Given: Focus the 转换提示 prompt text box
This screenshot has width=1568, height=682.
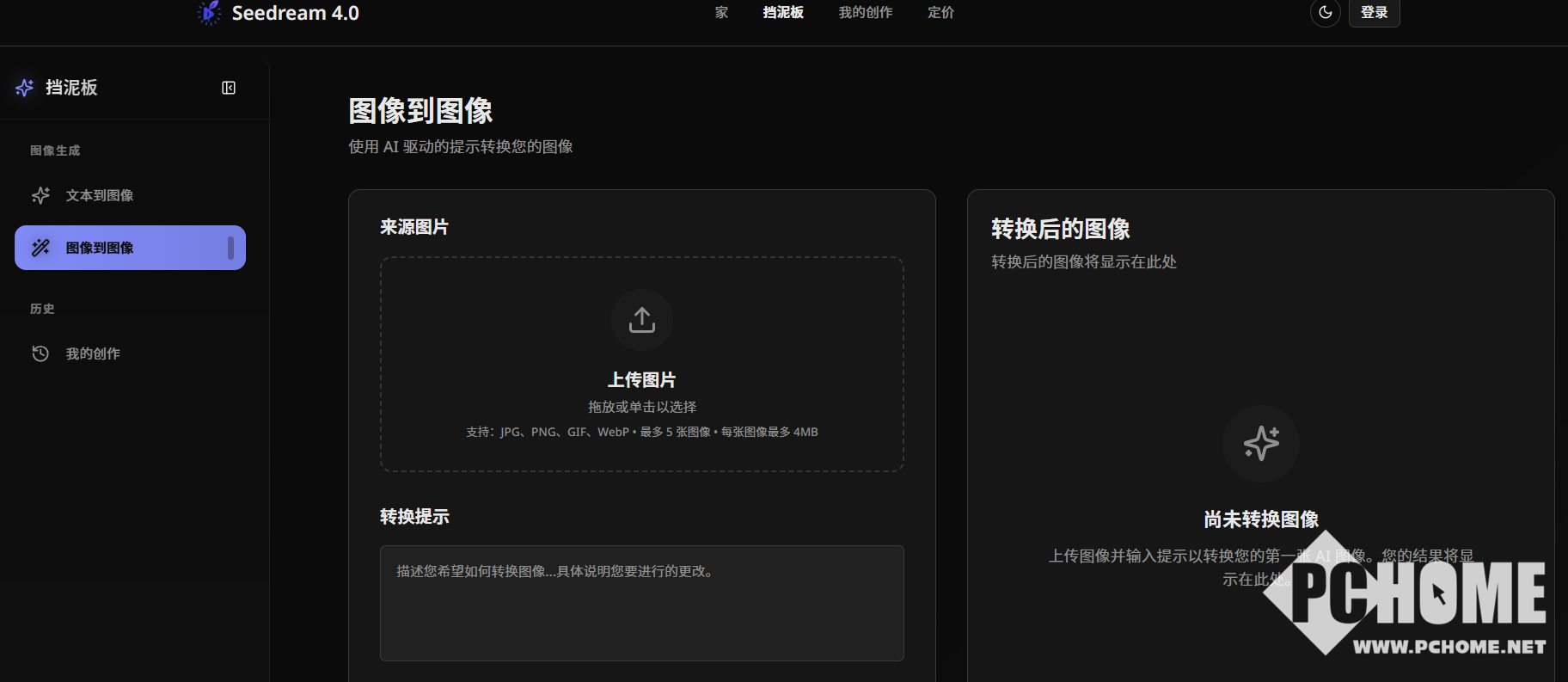Looking at the screenshot, I should point(642,603).
